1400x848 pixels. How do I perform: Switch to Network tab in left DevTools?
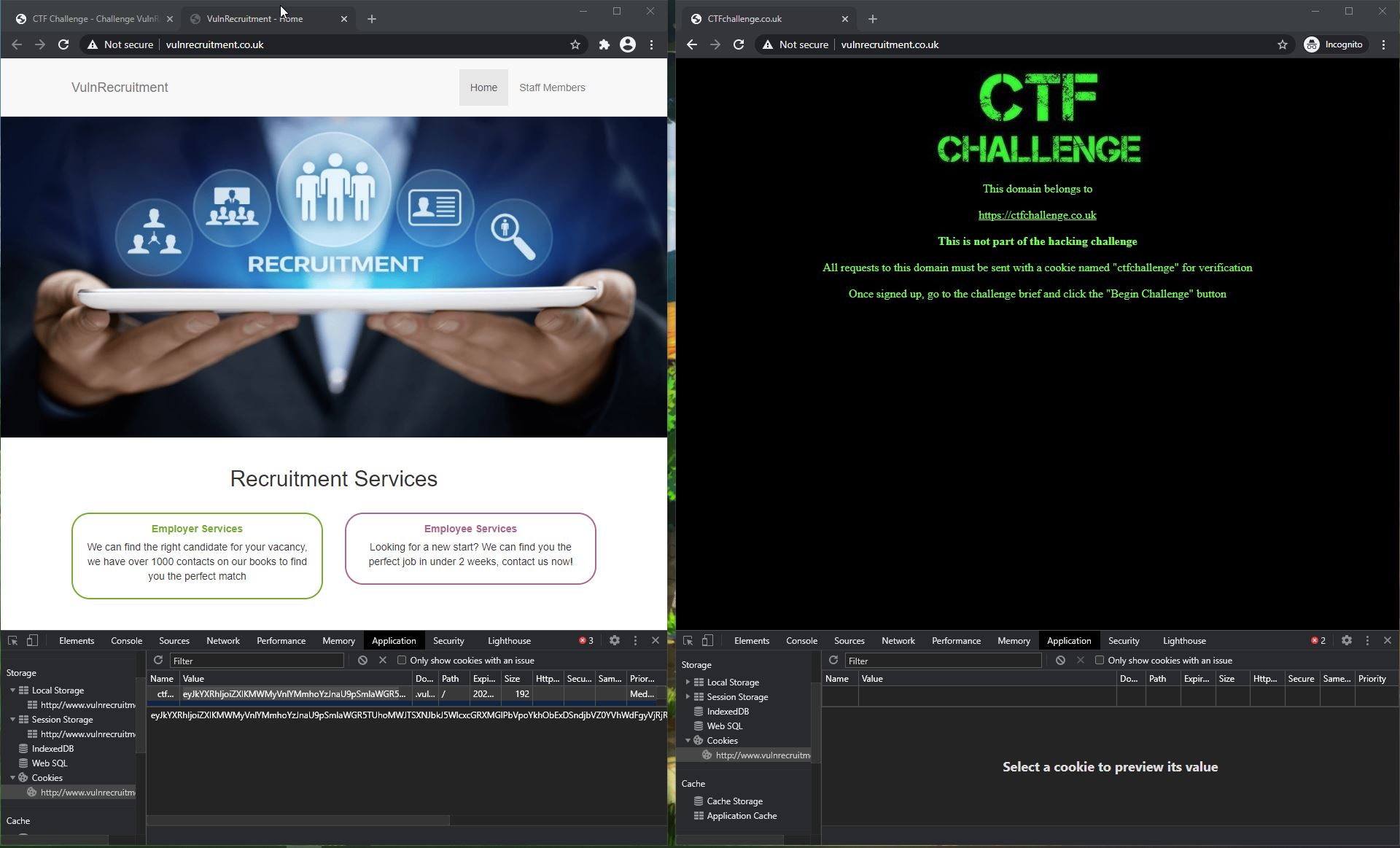pyautogui.click(x=223, y=640)
